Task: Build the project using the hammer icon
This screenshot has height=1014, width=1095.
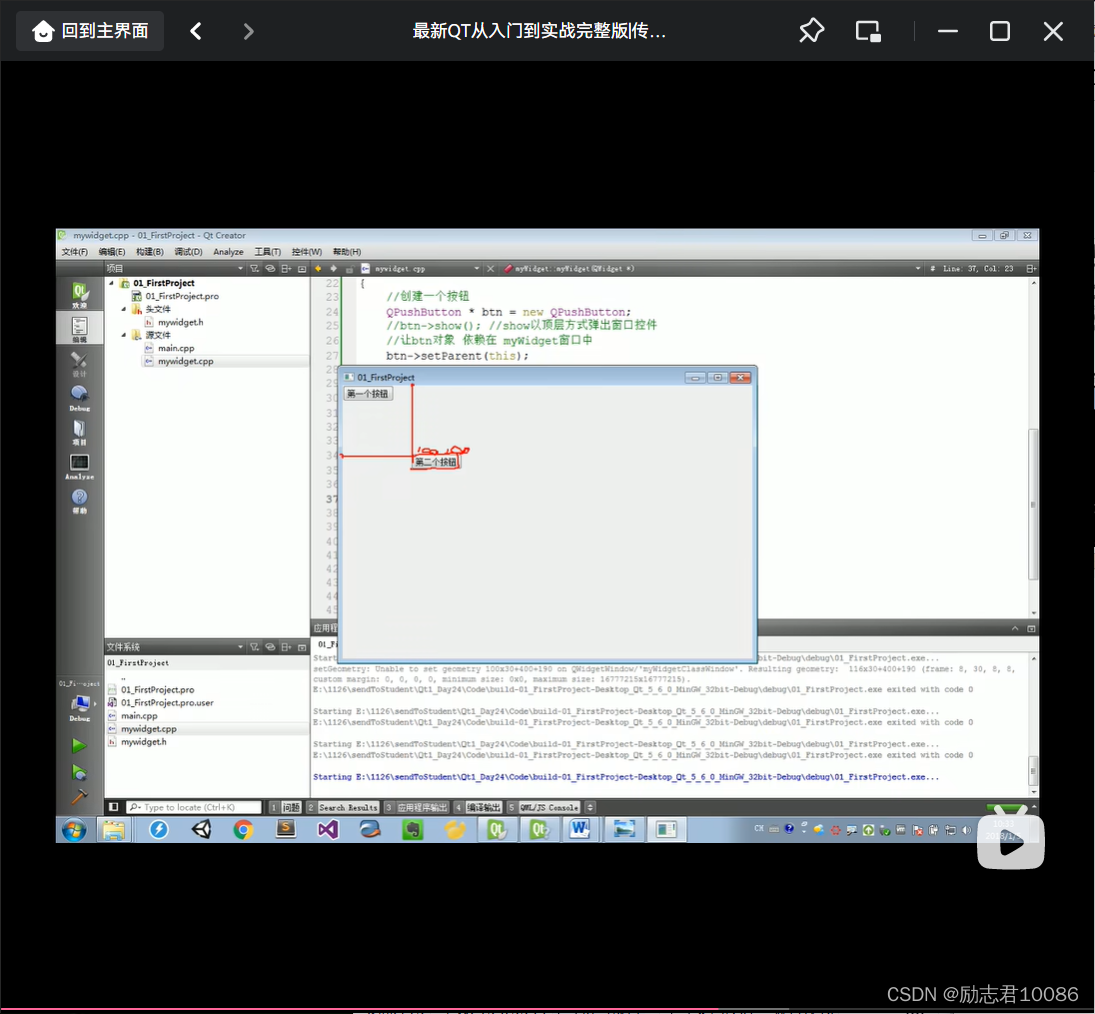Action: (x=79, y=797)
